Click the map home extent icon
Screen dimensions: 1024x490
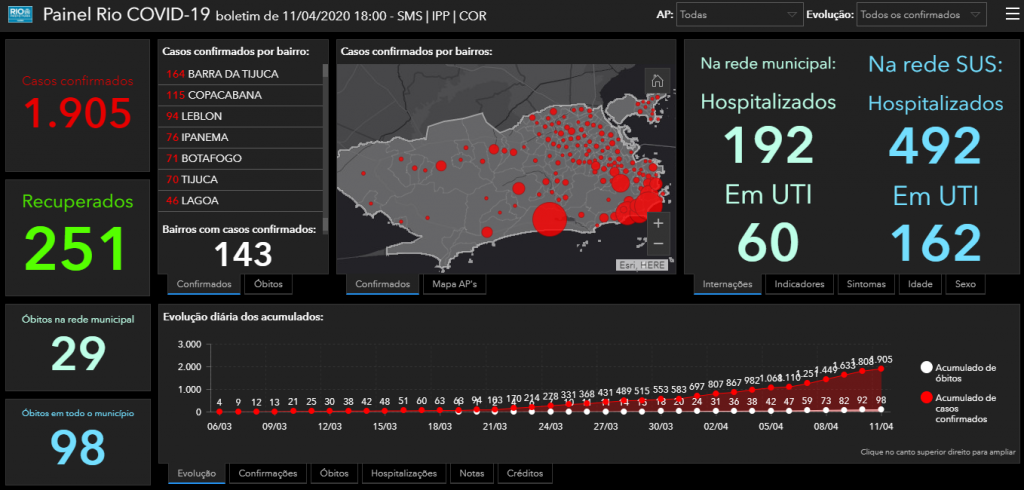657,81
